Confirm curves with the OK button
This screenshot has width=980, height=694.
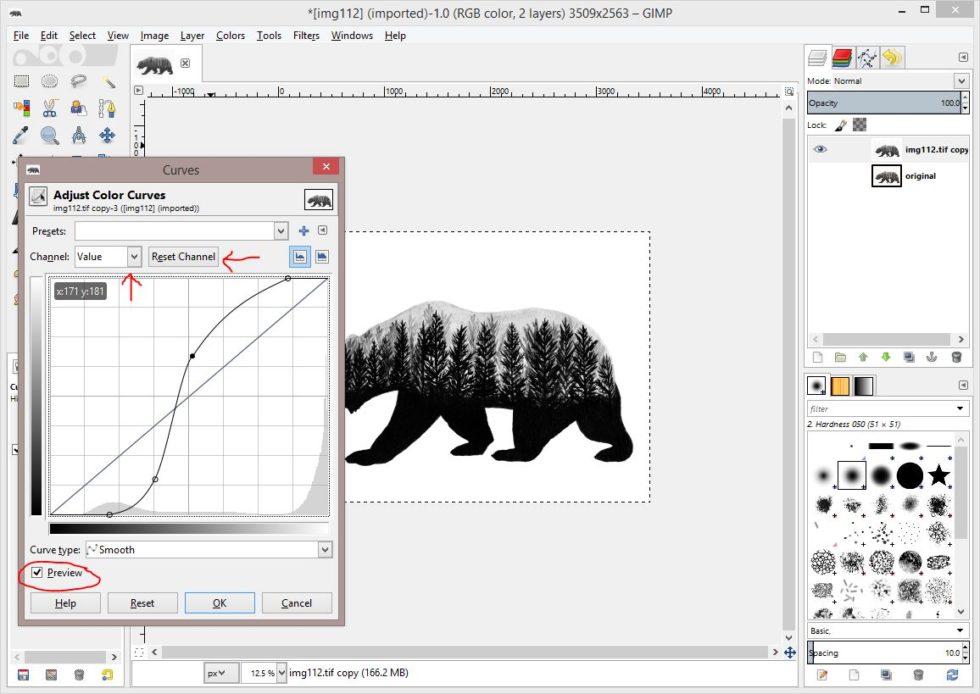click(219, 603)
